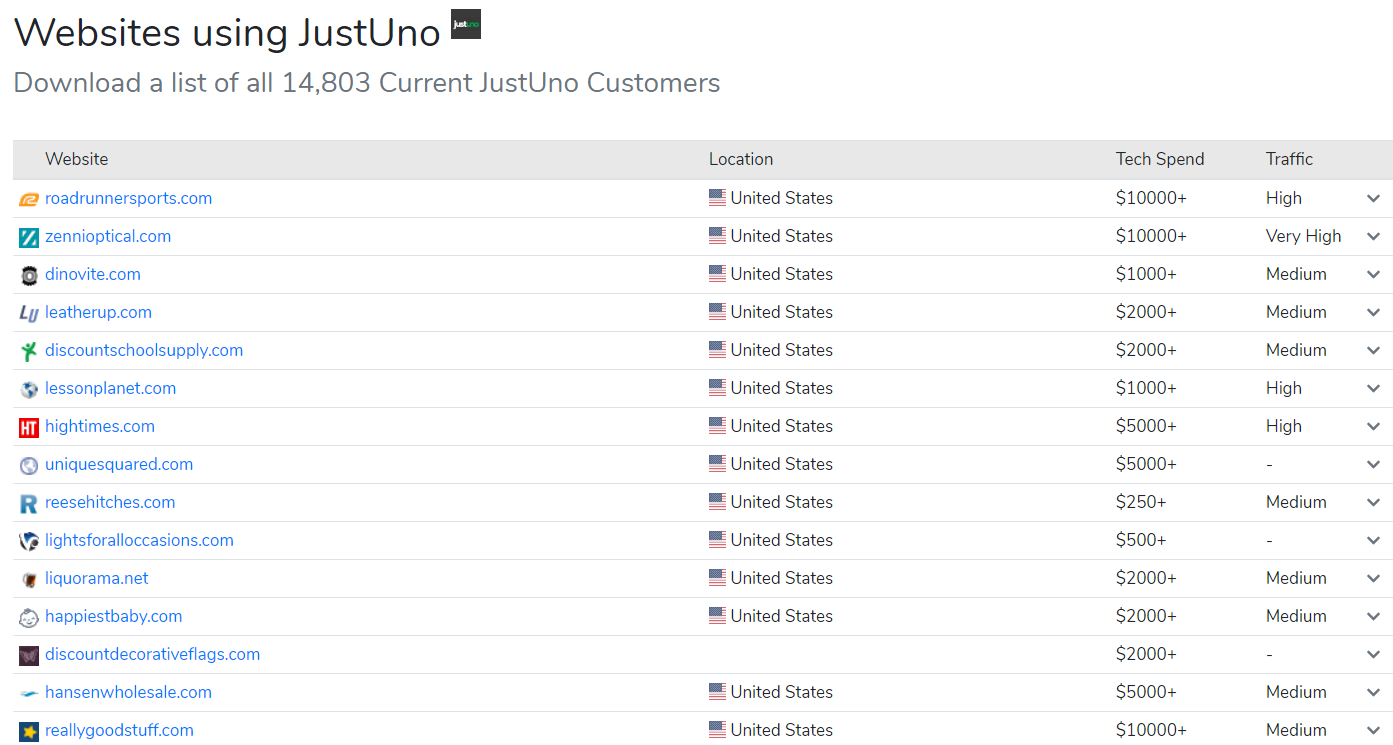Expand the uniquesquared.com row chevron

1373,465
